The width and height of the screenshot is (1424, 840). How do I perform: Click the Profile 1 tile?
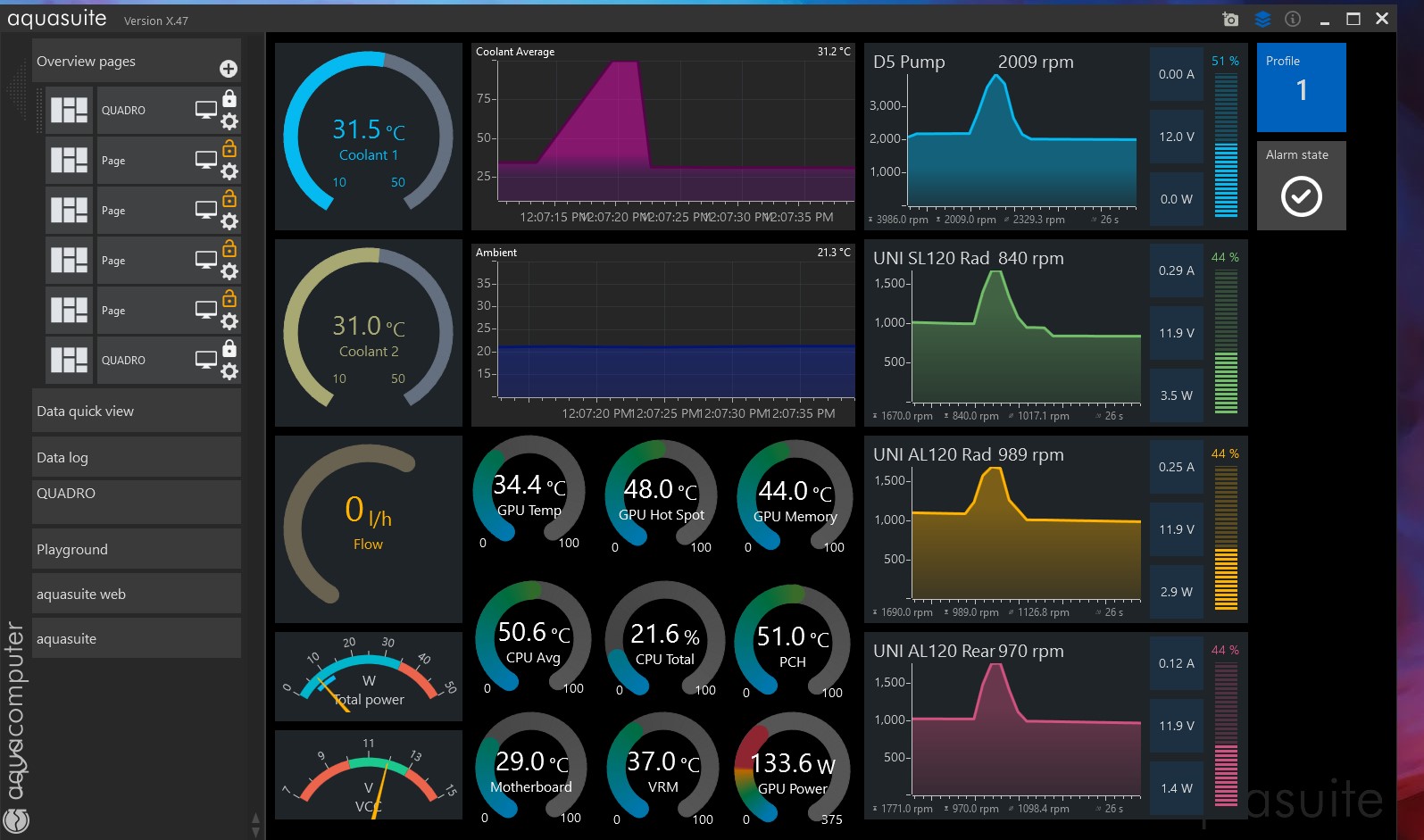tap(1302, 87)
